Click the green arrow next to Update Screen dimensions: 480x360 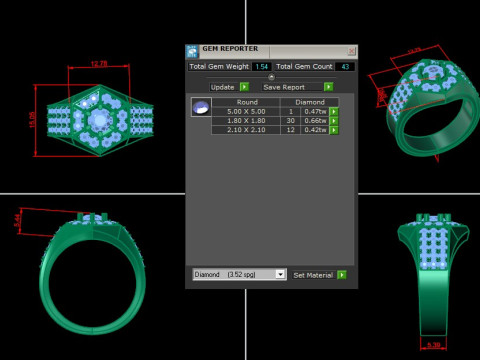pos(244,87)
